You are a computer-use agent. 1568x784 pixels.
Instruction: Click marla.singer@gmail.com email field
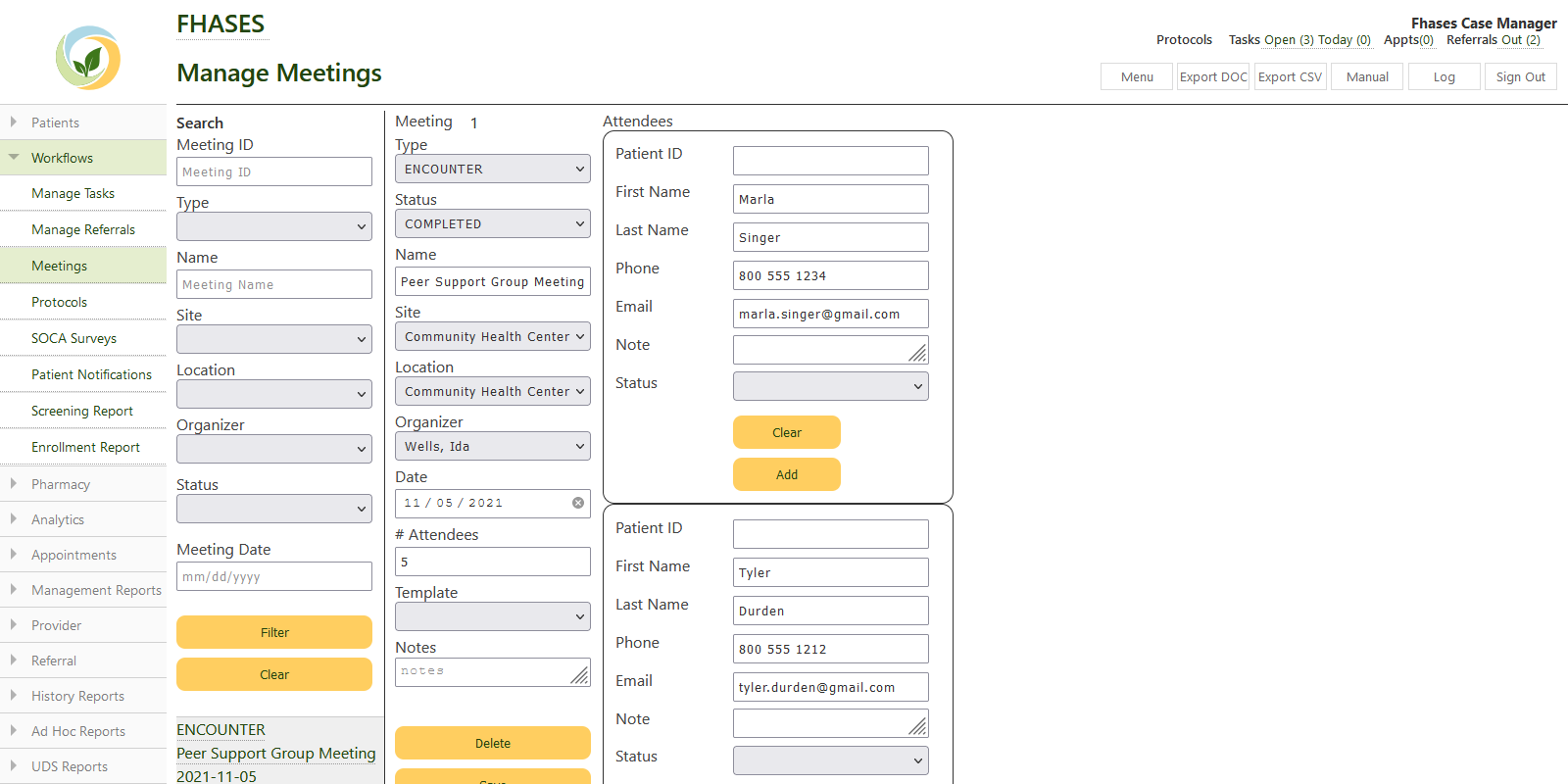[x=831, y=314]
